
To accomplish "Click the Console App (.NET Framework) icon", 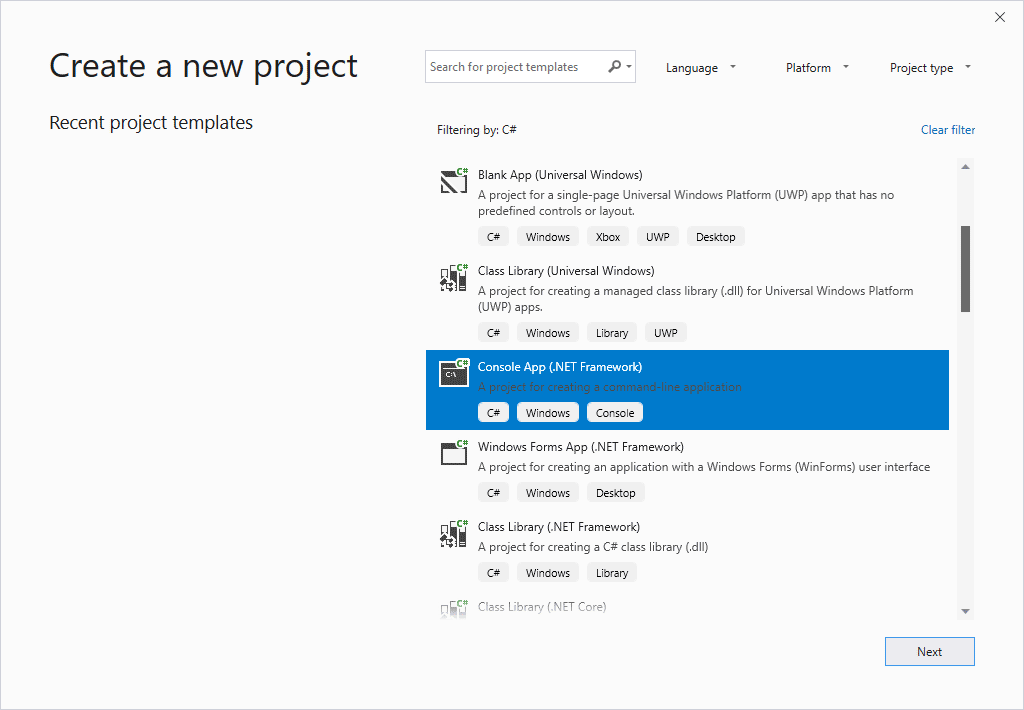I will [x=454, y=373].
